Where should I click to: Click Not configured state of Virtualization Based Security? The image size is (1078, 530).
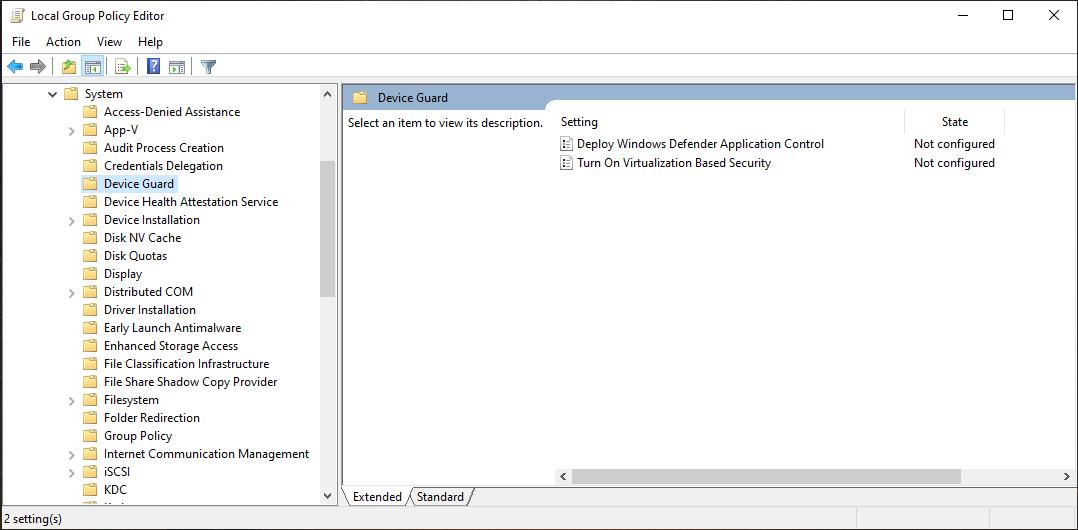point(954,163)
